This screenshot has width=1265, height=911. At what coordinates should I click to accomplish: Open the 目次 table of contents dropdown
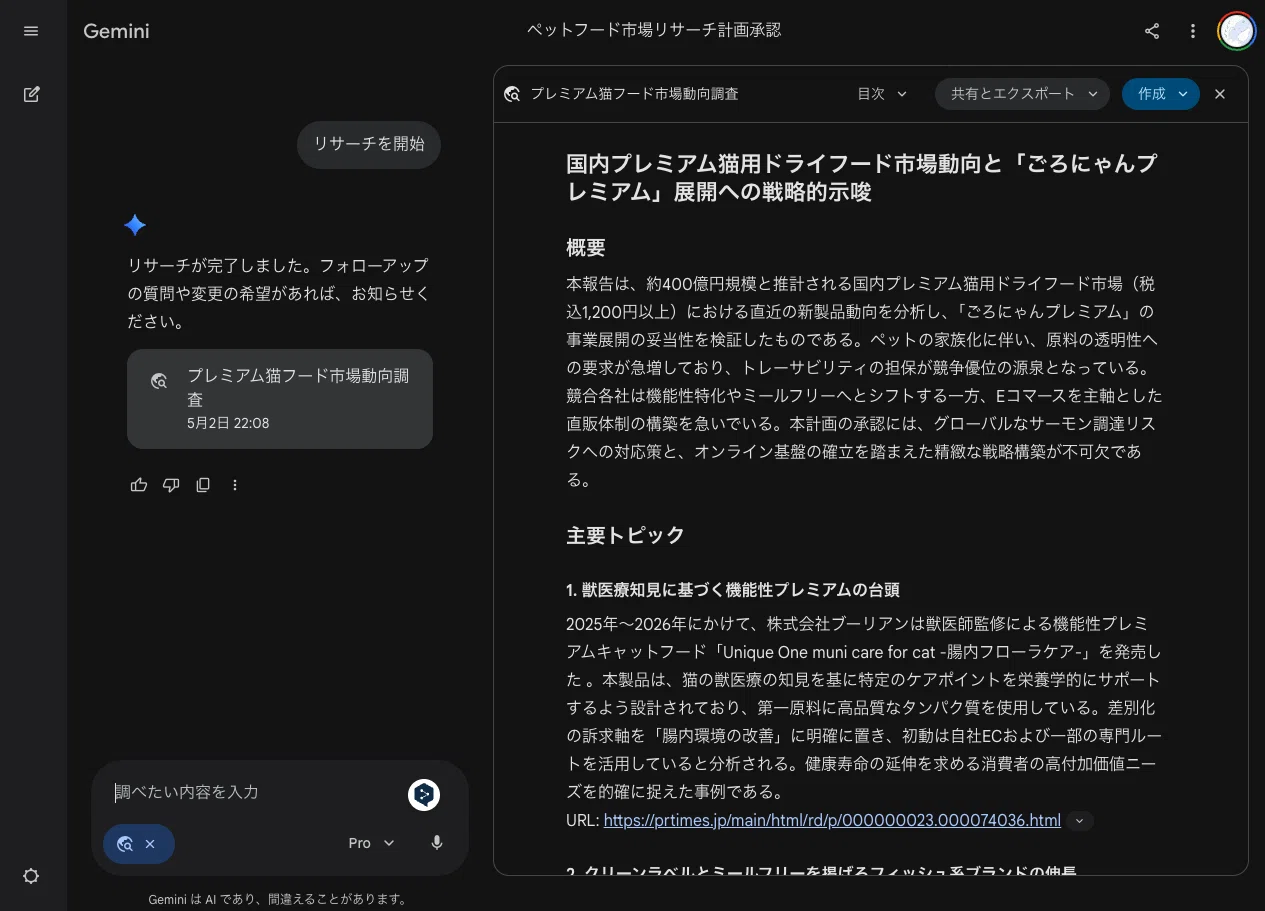(x=882, y=94)
